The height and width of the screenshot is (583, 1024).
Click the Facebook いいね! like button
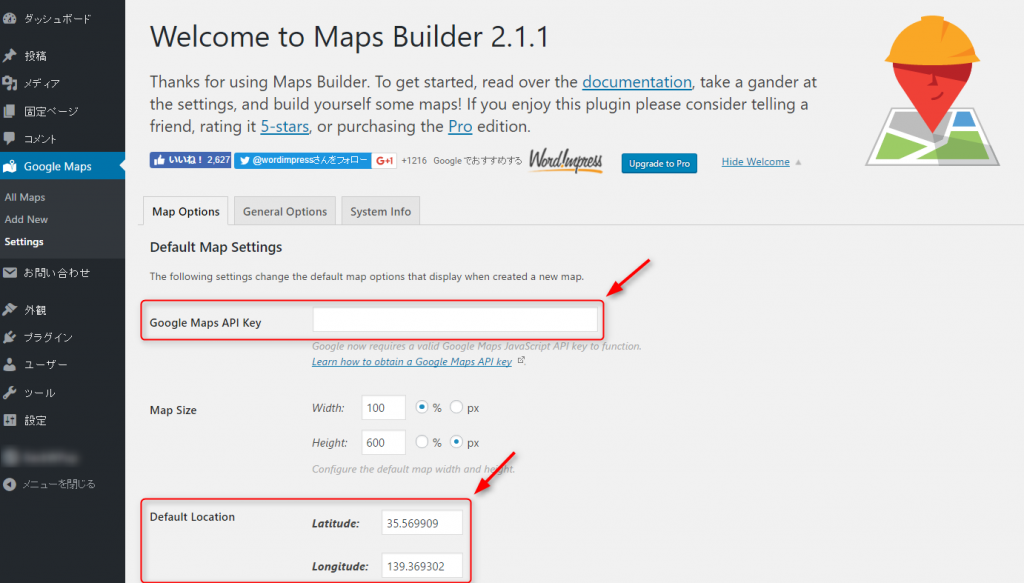tap(190, 160)
